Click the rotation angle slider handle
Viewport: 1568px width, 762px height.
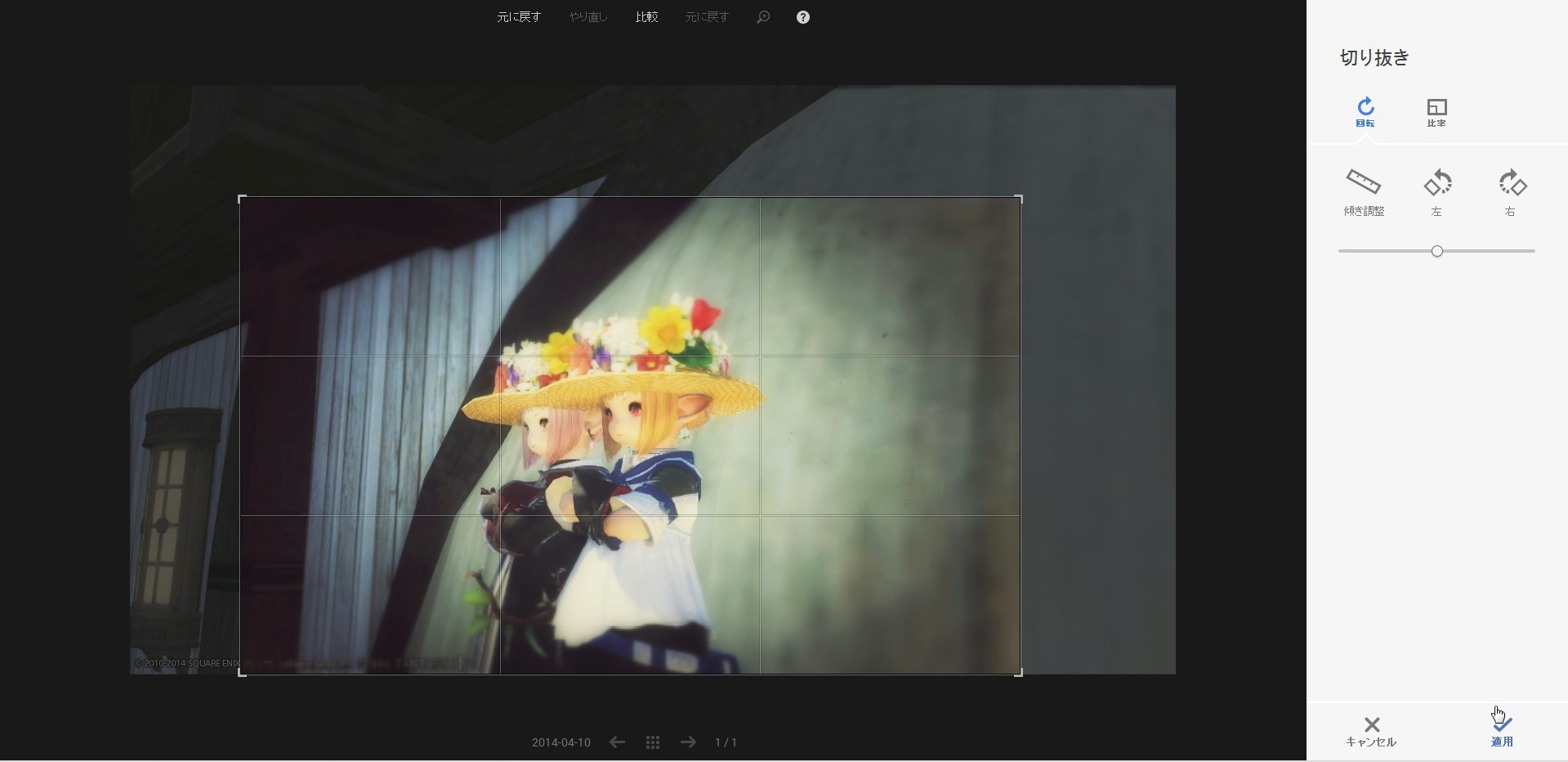pos(1437,251)
